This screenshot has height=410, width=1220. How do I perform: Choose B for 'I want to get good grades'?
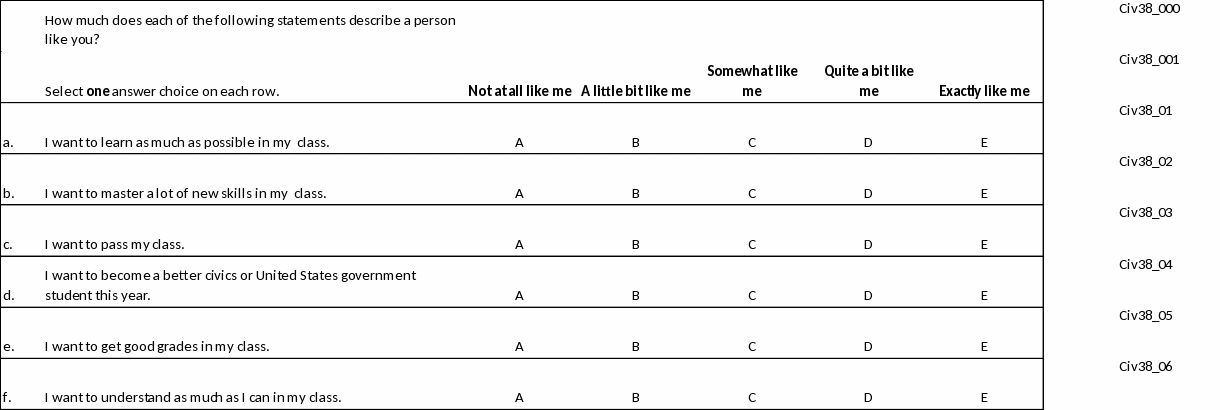(x=636, y=347)
